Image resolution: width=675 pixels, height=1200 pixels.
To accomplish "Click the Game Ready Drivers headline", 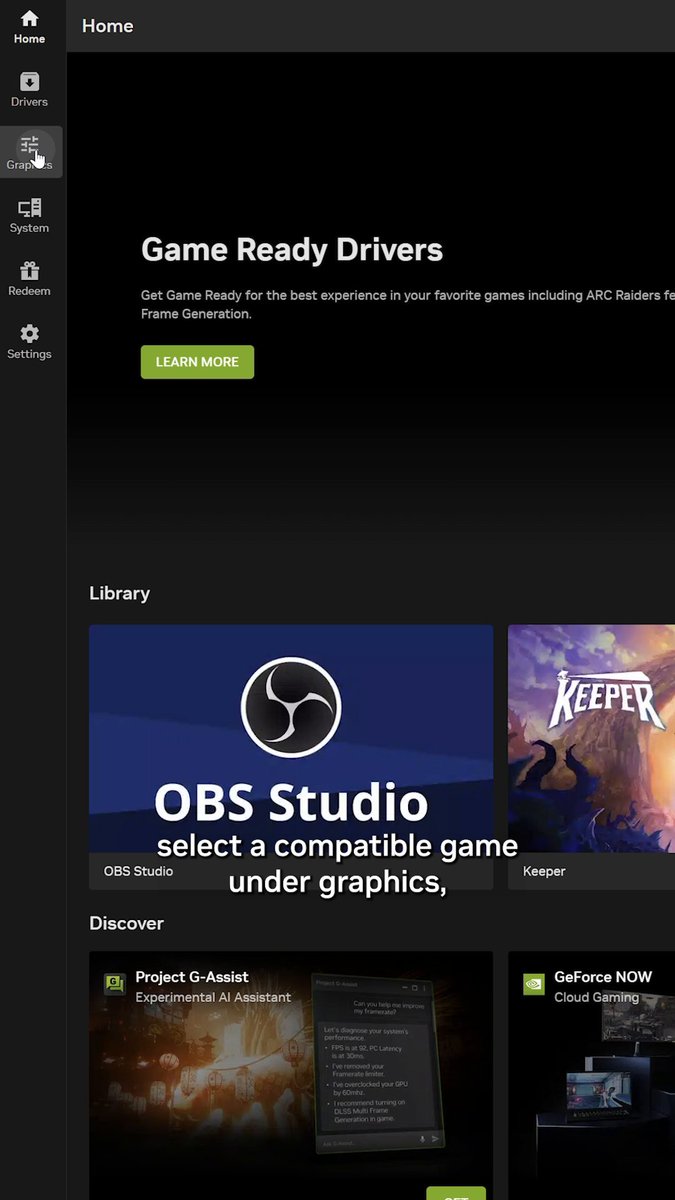I will click(292, 249).
